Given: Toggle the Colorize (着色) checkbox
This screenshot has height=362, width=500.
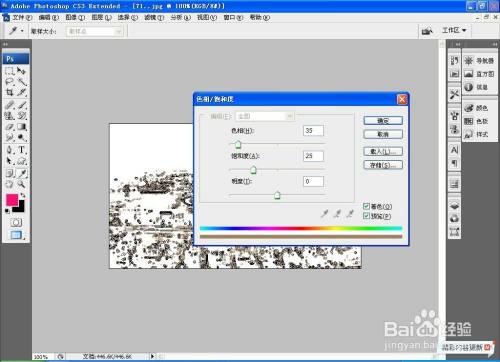Looking at the screenshot, I should 366,206.
